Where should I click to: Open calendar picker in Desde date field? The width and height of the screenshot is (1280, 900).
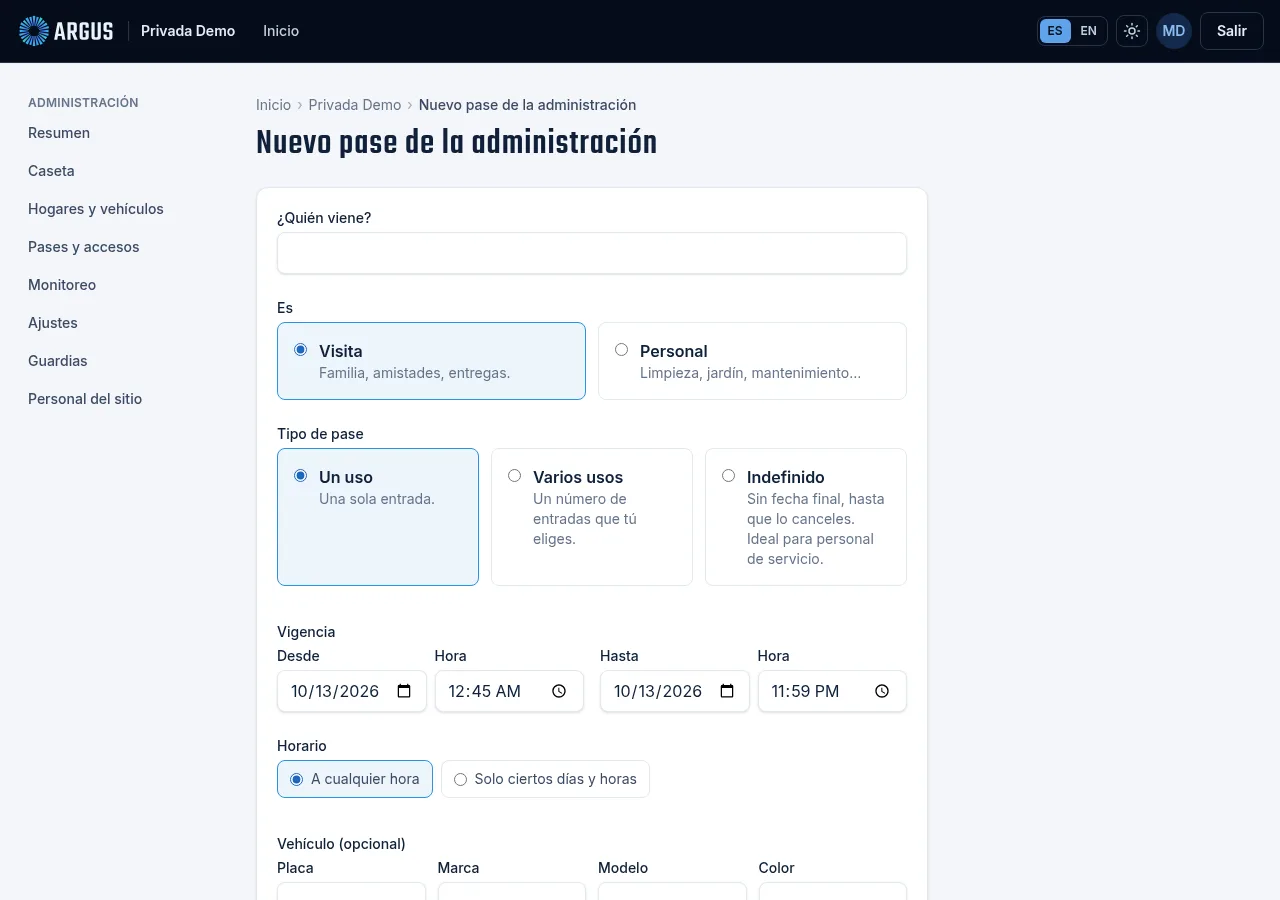click(x=404, y=691)
